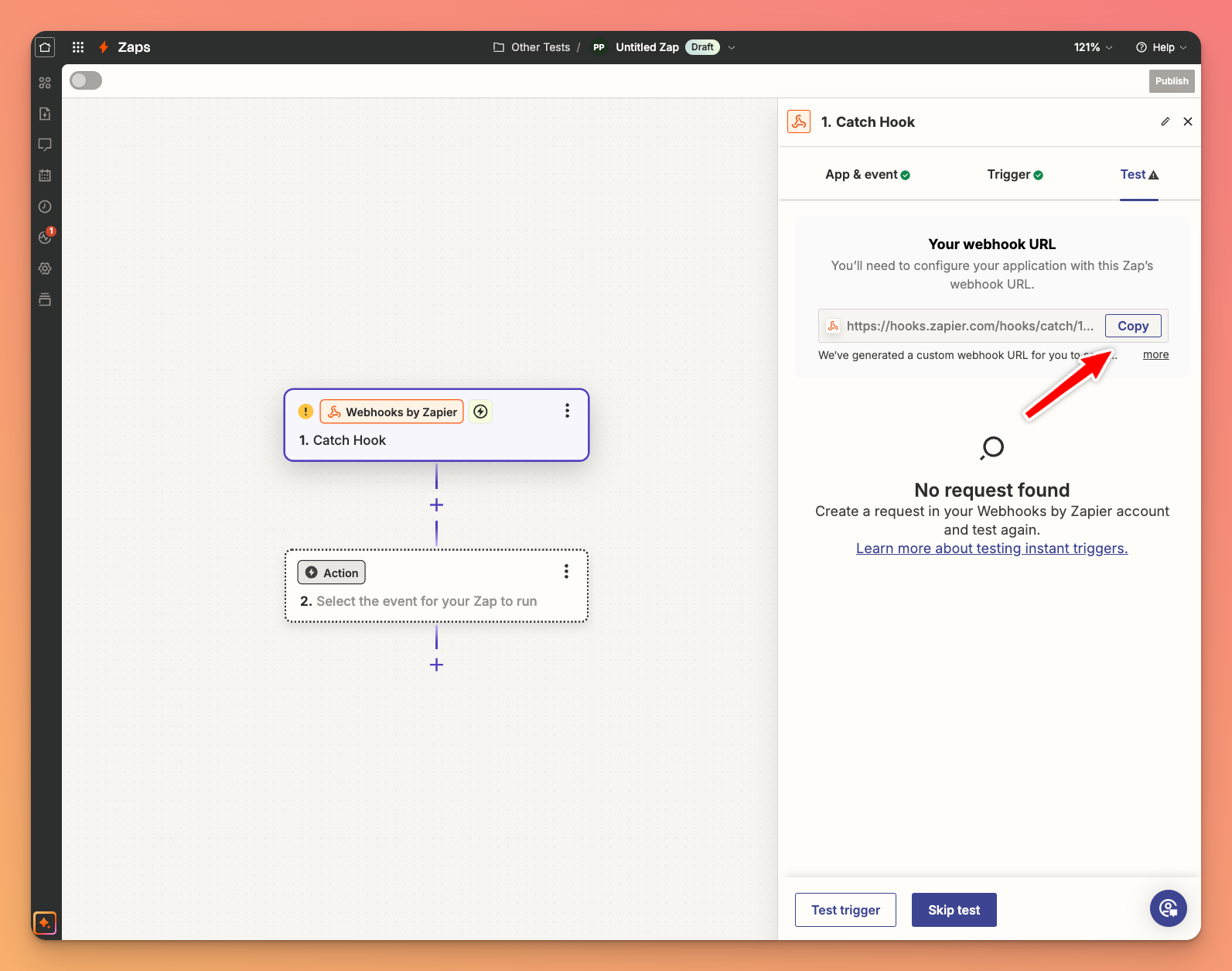Viewport: 1232px width, 971px height.
Task: Click the home icon in top bar
Action: coord(45,47)
